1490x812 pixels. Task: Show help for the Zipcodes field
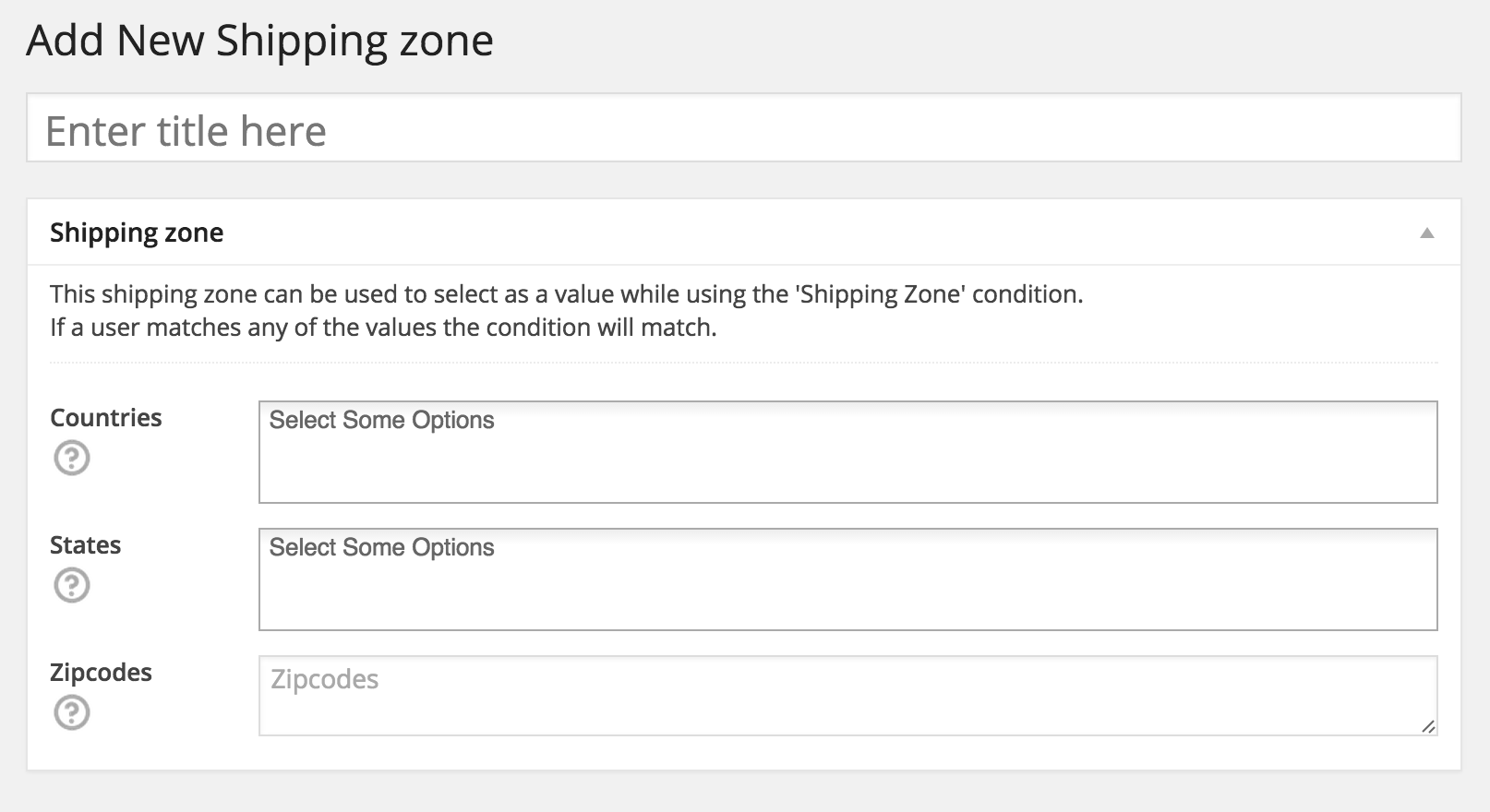coord(72,712)
